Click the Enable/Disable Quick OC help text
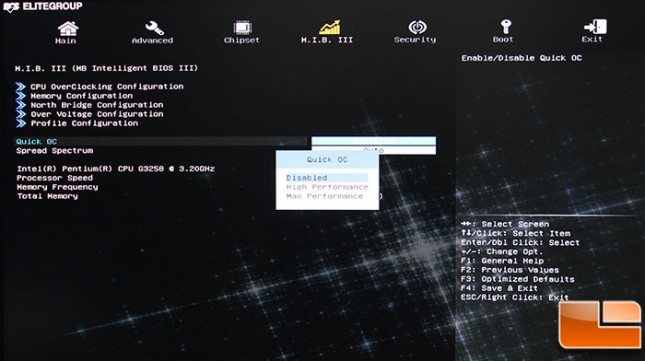The height and width of the screenshot is (361, 645). pos(522,58)
